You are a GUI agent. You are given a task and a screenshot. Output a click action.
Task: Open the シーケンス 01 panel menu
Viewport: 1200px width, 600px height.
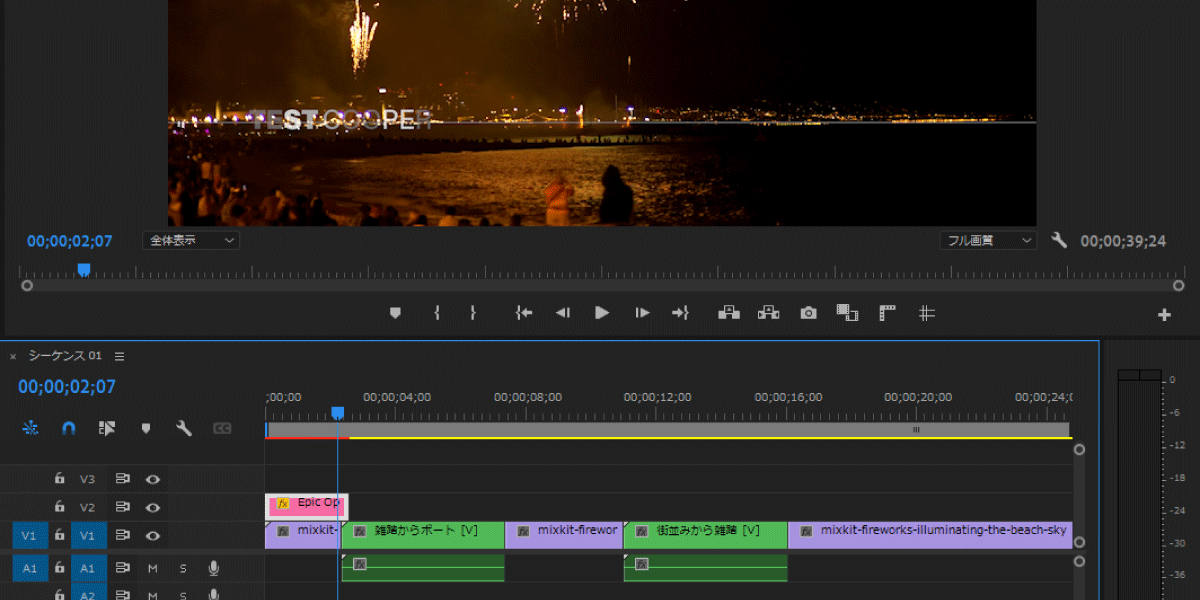pos(120,356)
